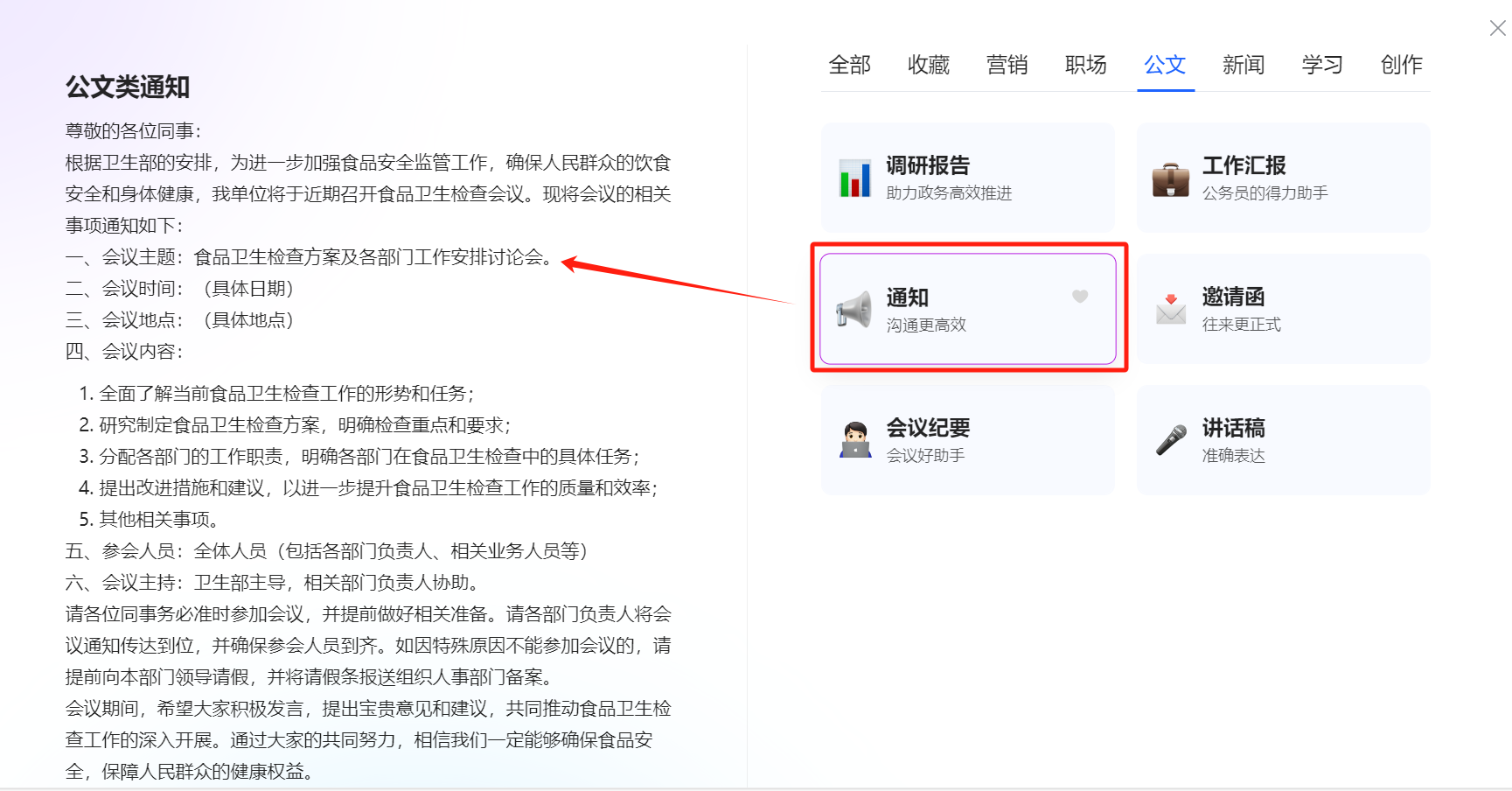Click list item 5 其他相关事项
The image size is (1512, 791).
[150, 520]
